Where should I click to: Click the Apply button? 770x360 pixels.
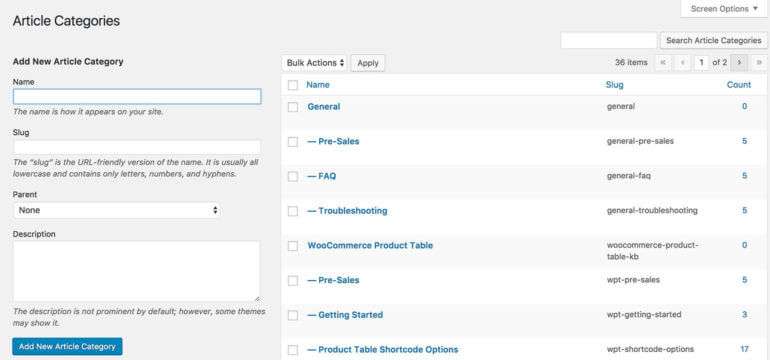[368, 63]
